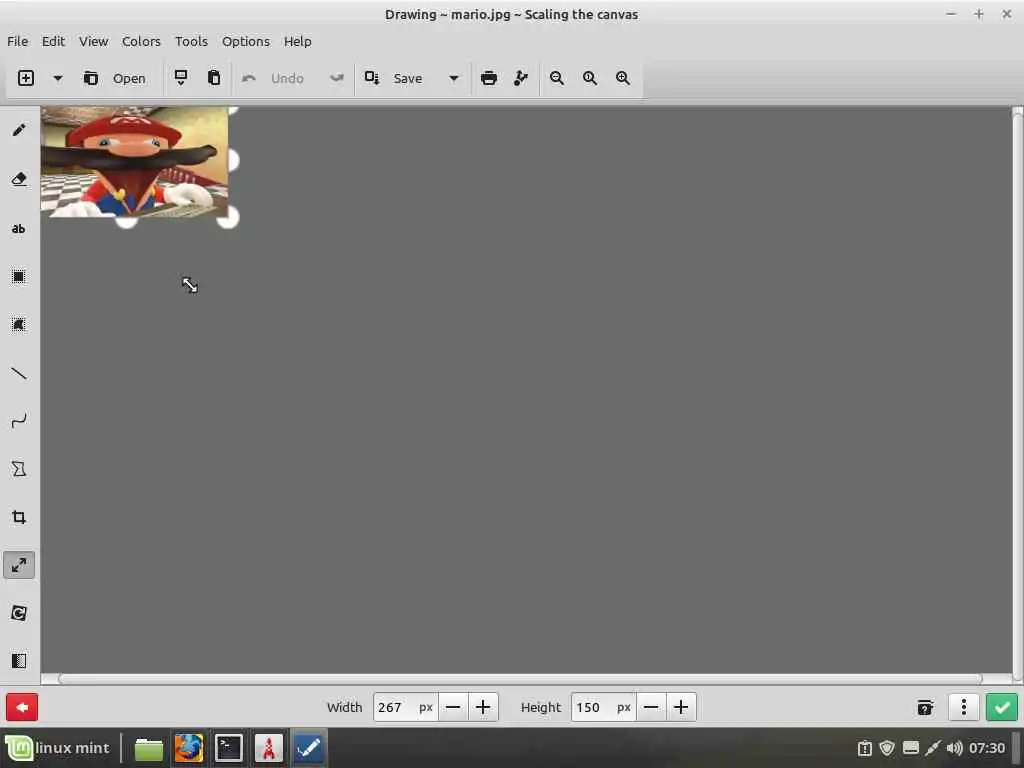Expand the Save options dropdown arrow
This screenshot has width=1024, height=768.
[454, 78]
